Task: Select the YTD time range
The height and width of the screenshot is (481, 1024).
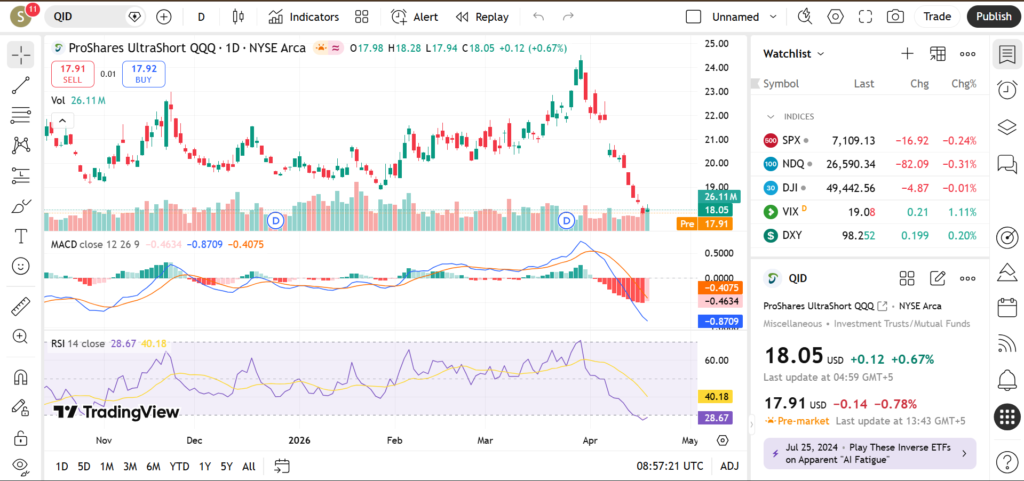Action: coord(179,466)
